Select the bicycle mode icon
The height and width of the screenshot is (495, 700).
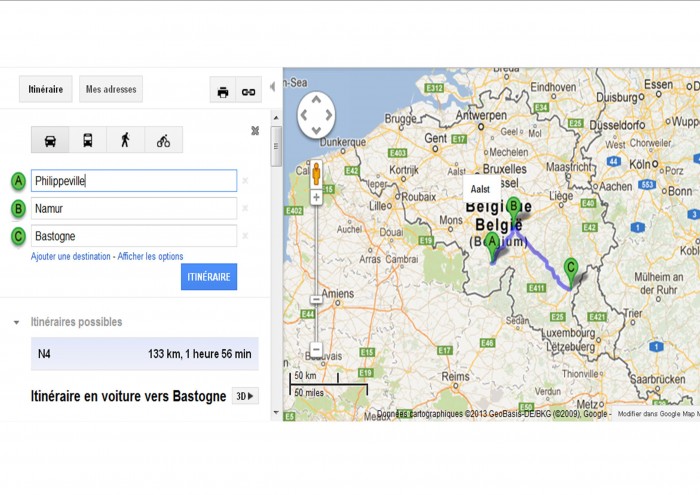click(x=163, y=140)
